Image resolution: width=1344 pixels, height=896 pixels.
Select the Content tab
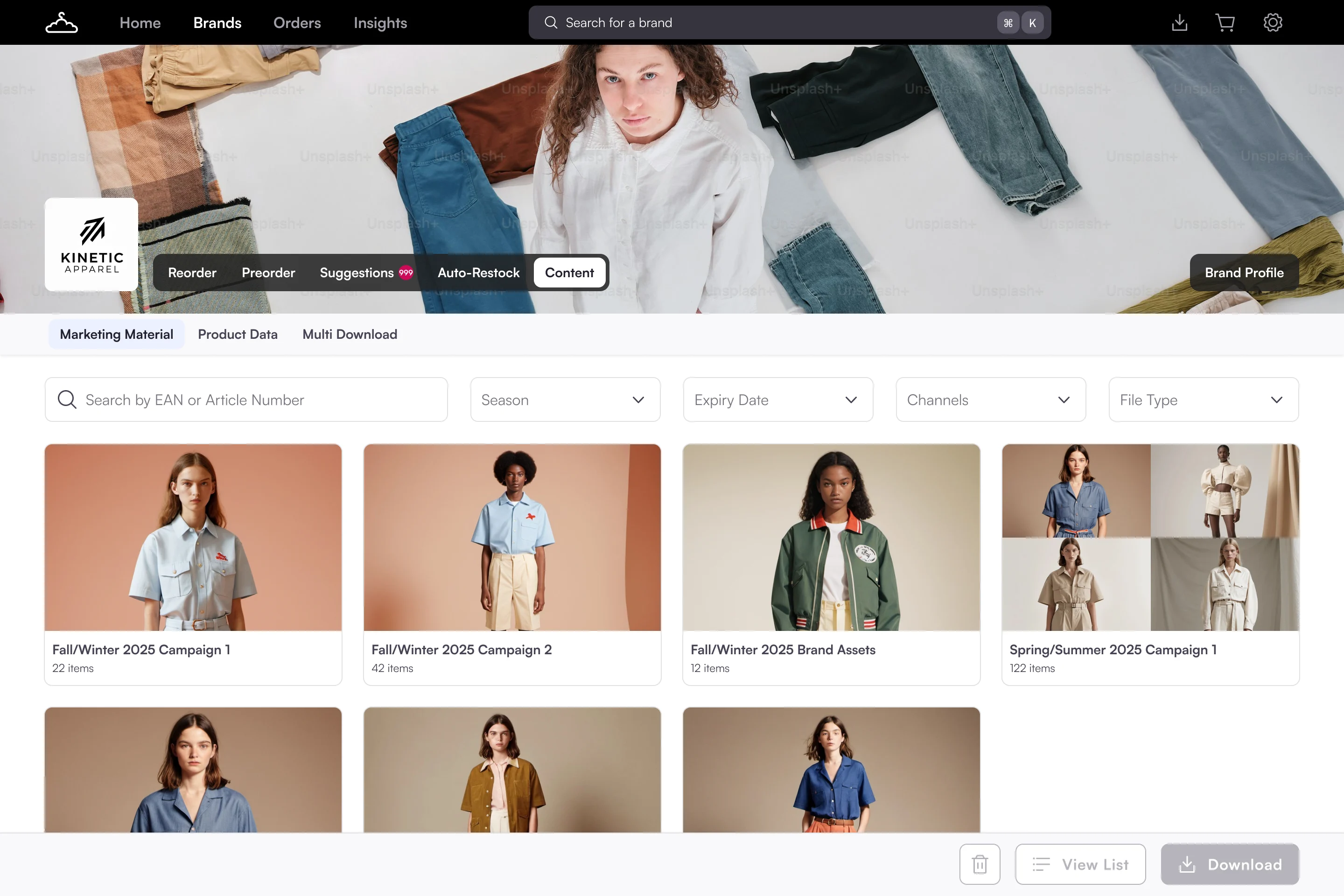(x=569, y=273)
